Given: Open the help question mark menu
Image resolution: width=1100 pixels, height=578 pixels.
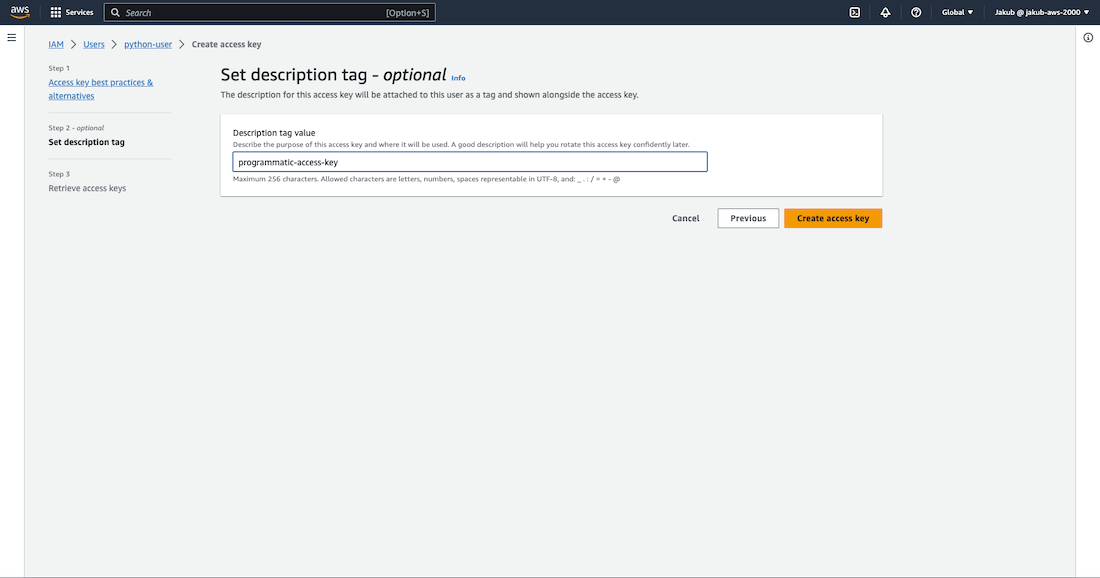Looking at the screenshot, I should click(916, 12).
